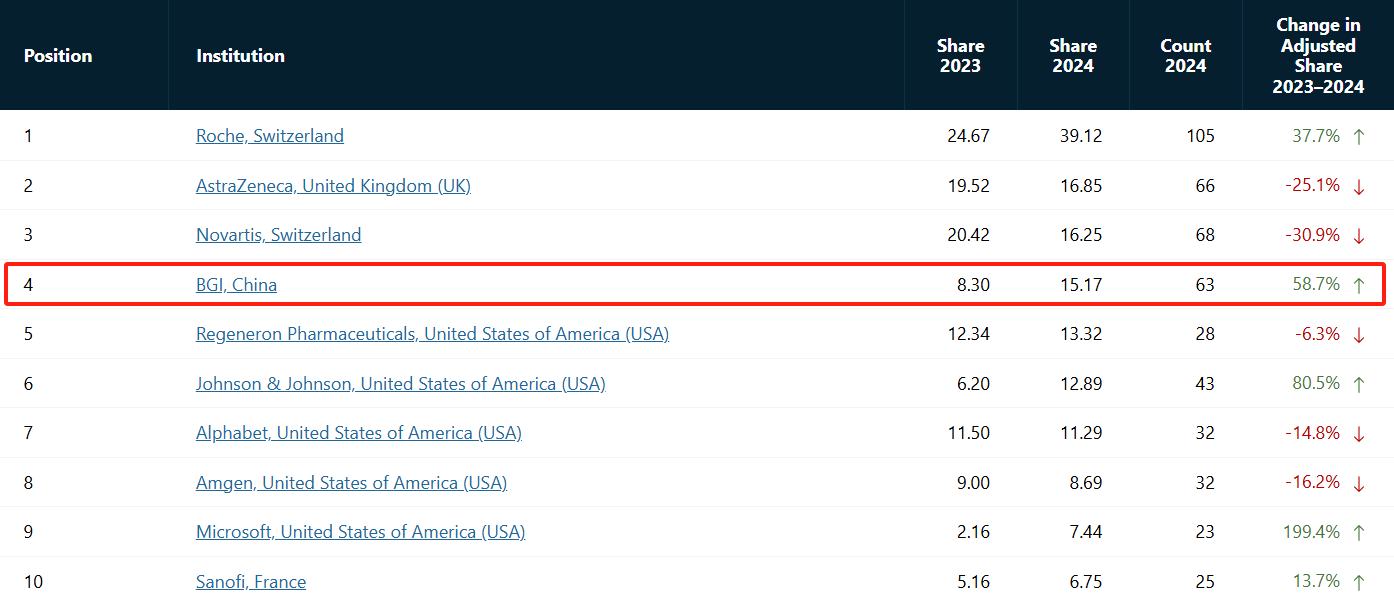Click the Count 2024 column header
The width and height of the screenshot is (1394, 605).
pos(1186,56)
